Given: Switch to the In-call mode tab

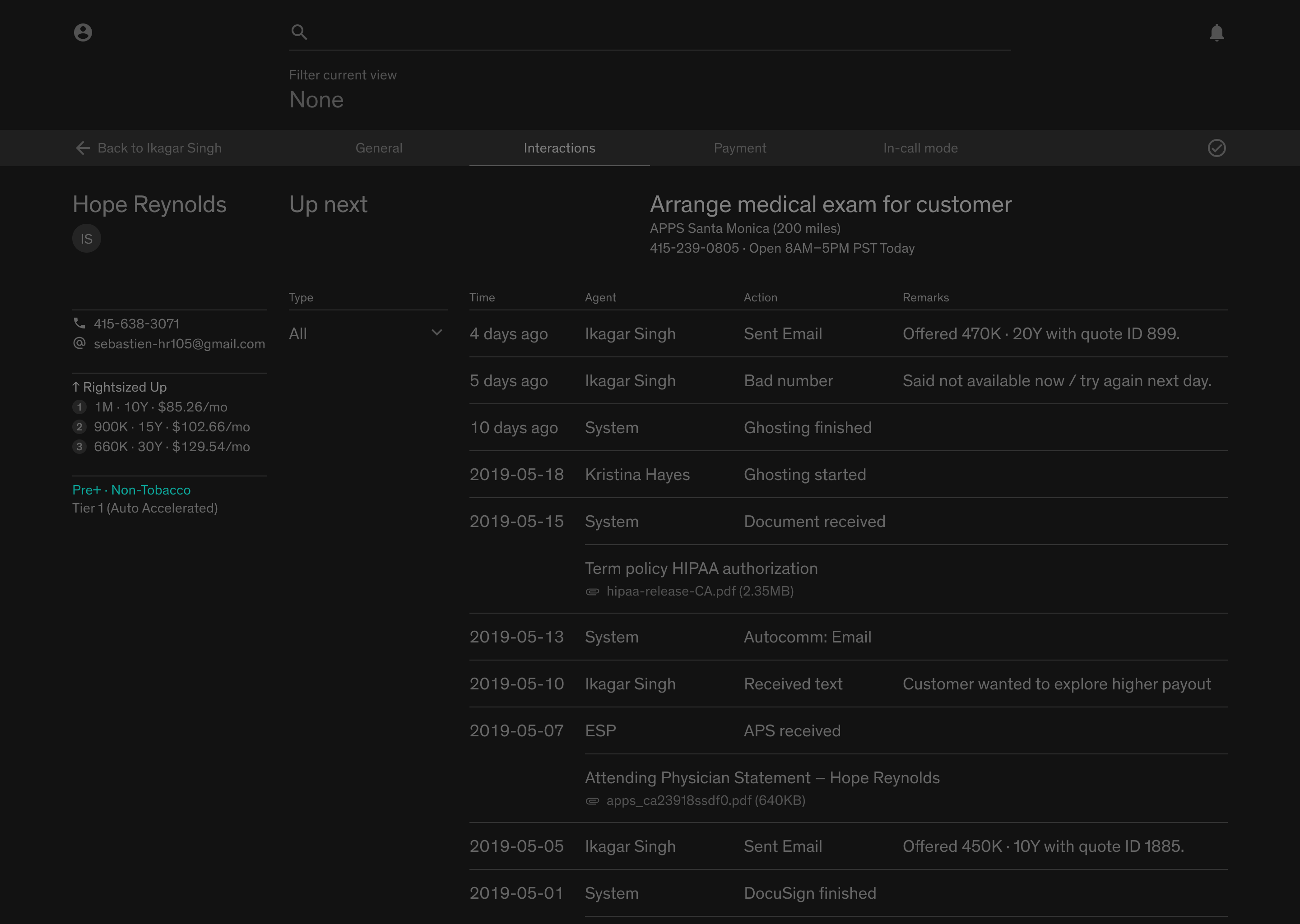Looking at the screenshot, I should point(920,148).
